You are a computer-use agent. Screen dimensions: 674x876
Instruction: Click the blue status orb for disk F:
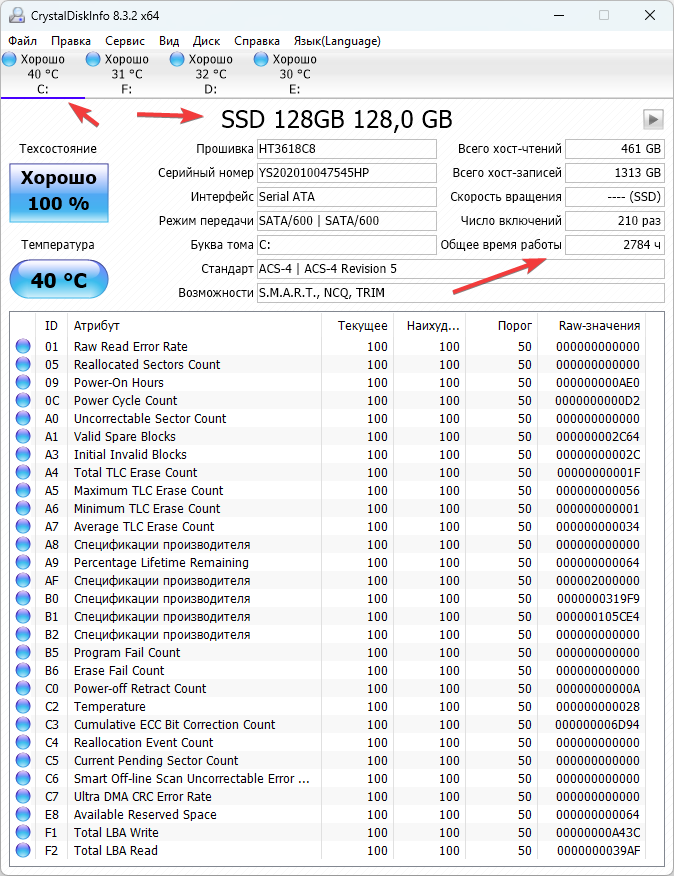(x=93, y=59)
